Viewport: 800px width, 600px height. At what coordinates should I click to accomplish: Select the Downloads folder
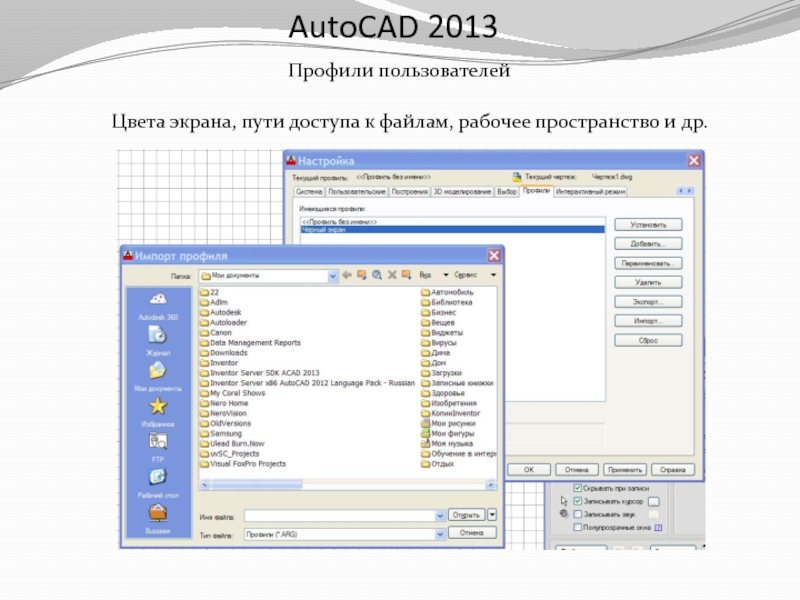click(223, 353)
